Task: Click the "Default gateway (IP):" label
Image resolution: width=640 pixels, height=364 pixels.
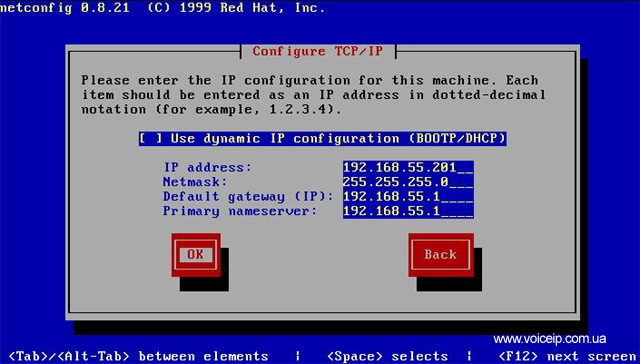Action: tap(248, 197)
